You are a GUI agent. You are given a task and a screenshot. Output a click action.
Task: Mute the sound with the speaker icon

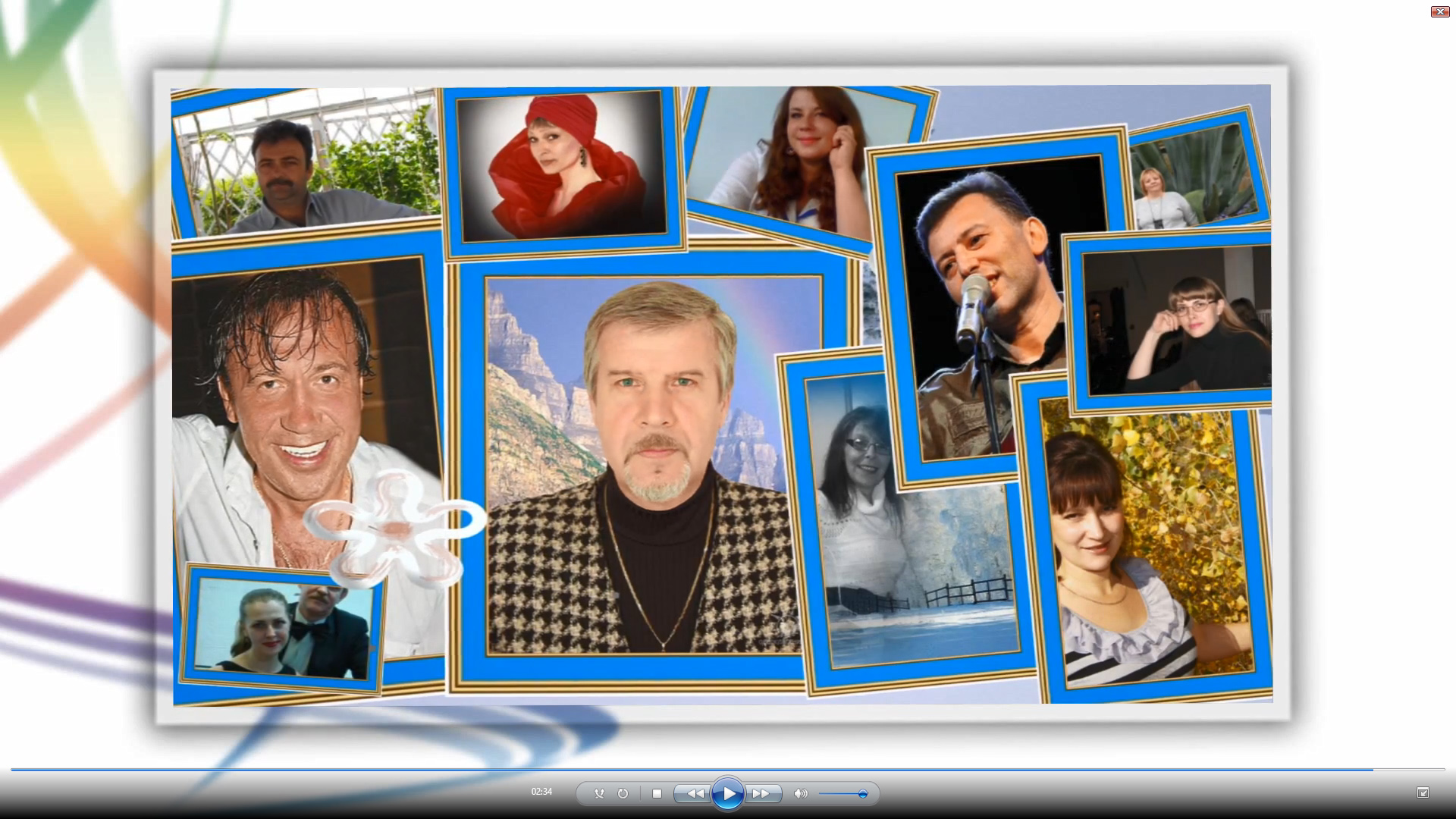click(800, 794)
